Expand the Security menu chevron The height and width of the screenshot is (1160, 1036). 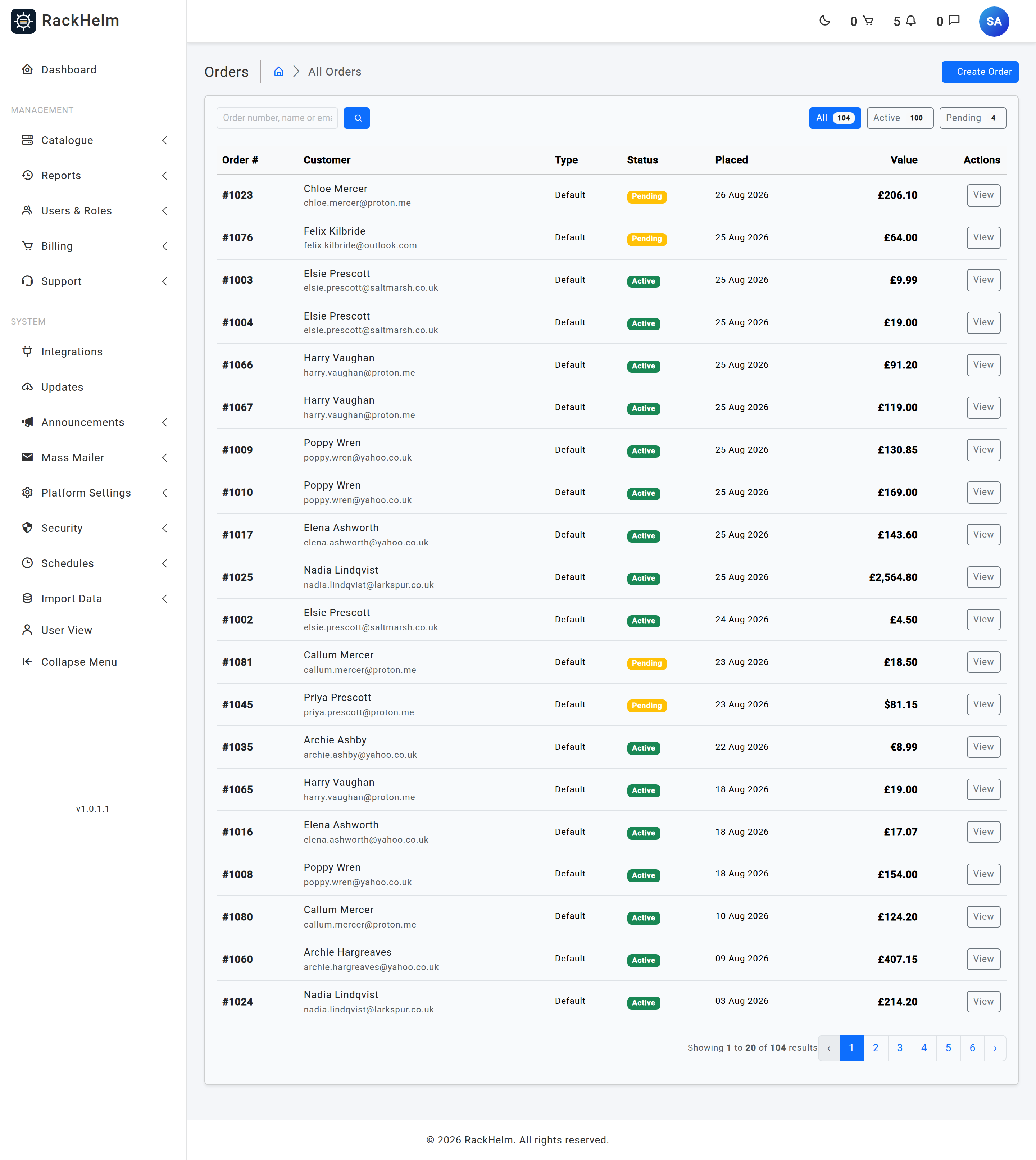click(x=164, y=528)
